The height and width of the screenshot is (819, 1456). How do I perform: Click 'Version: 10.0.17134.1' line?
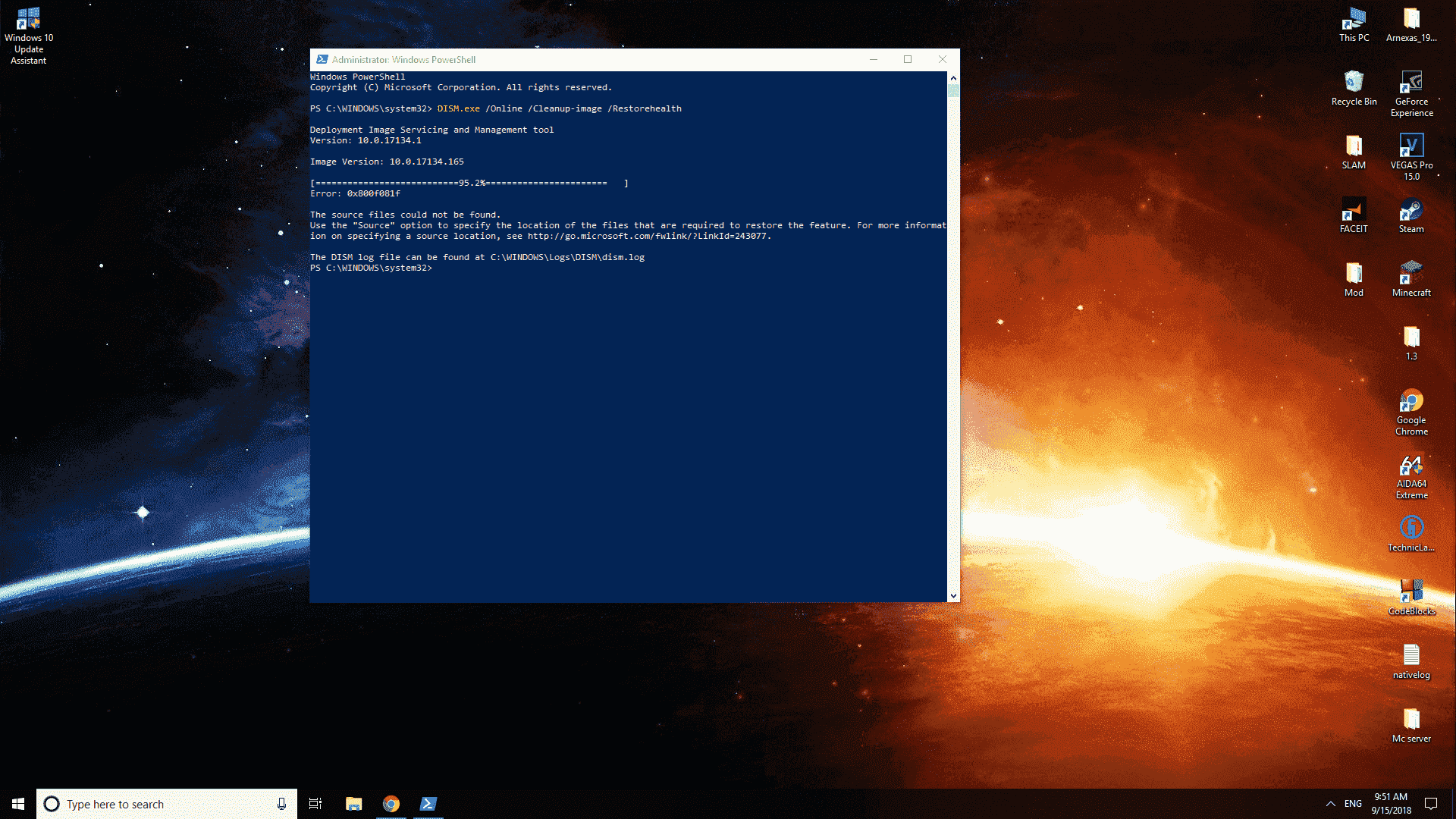(x=366, y=140)
